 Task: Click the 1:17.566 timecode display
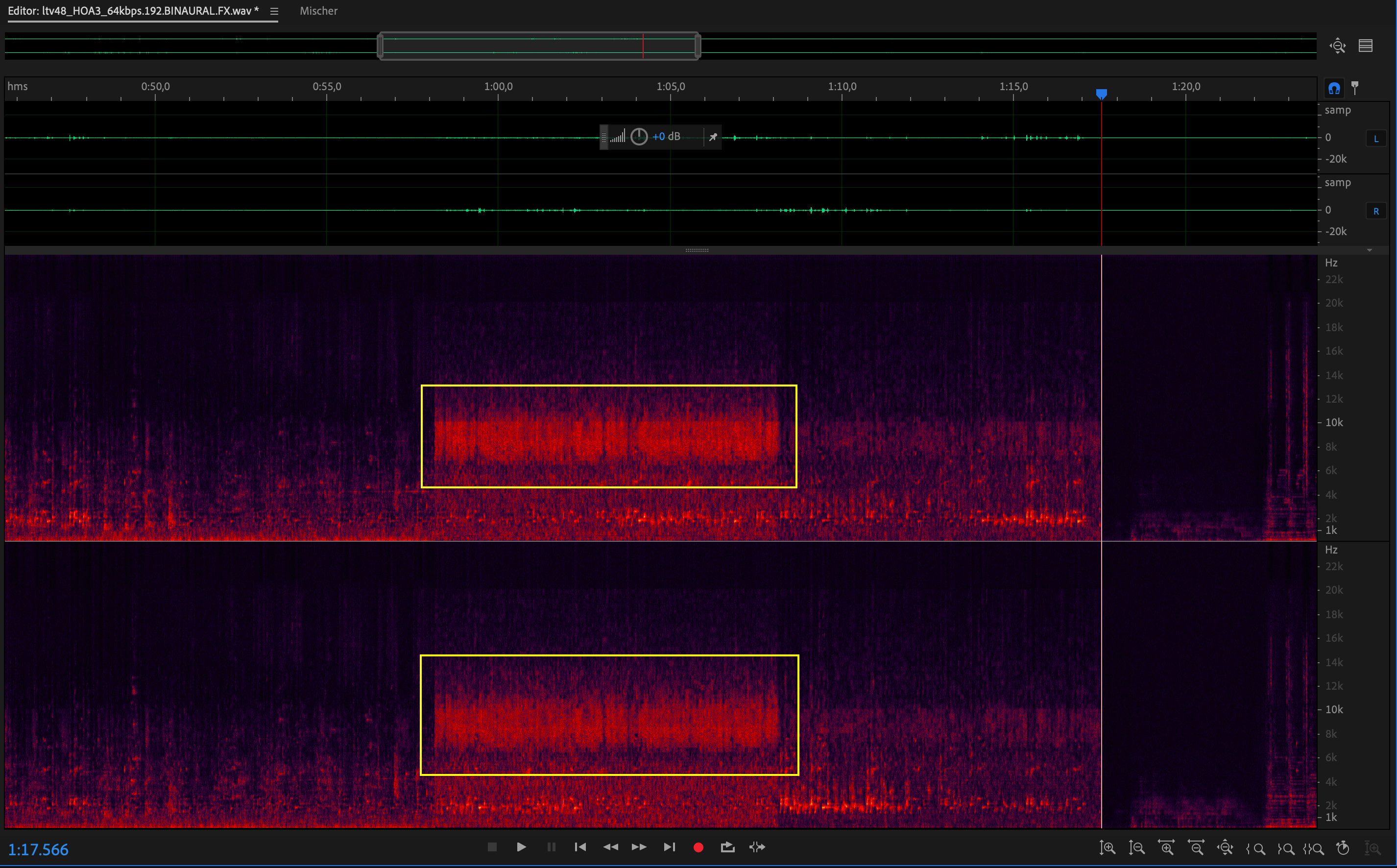(38, 849)
